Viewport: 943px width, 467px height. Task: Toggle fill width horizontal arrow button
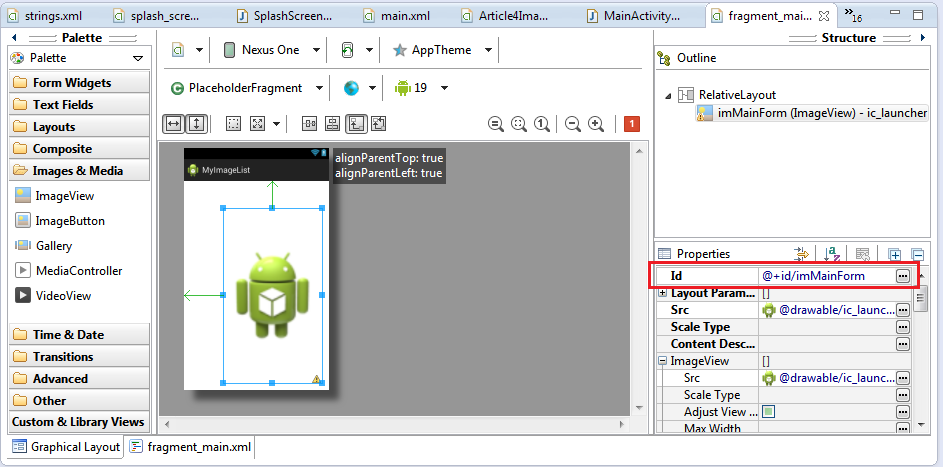(174, 124)
